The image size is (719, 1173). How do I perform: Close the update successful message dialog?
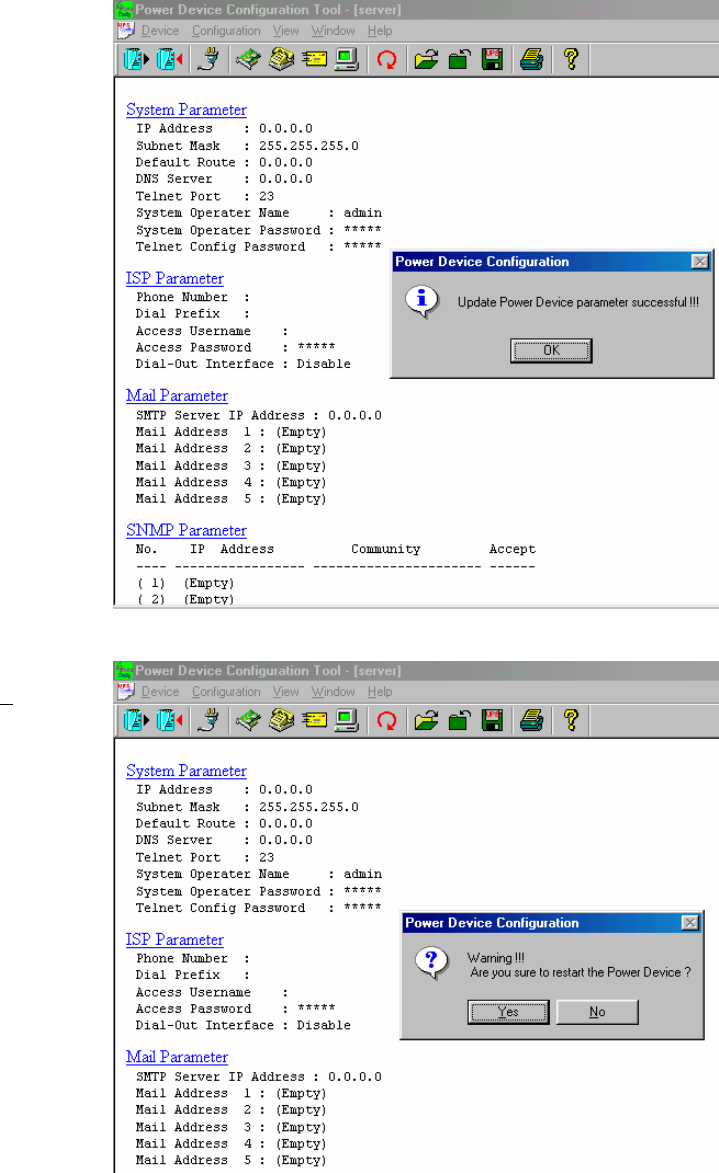click(700, 261)
